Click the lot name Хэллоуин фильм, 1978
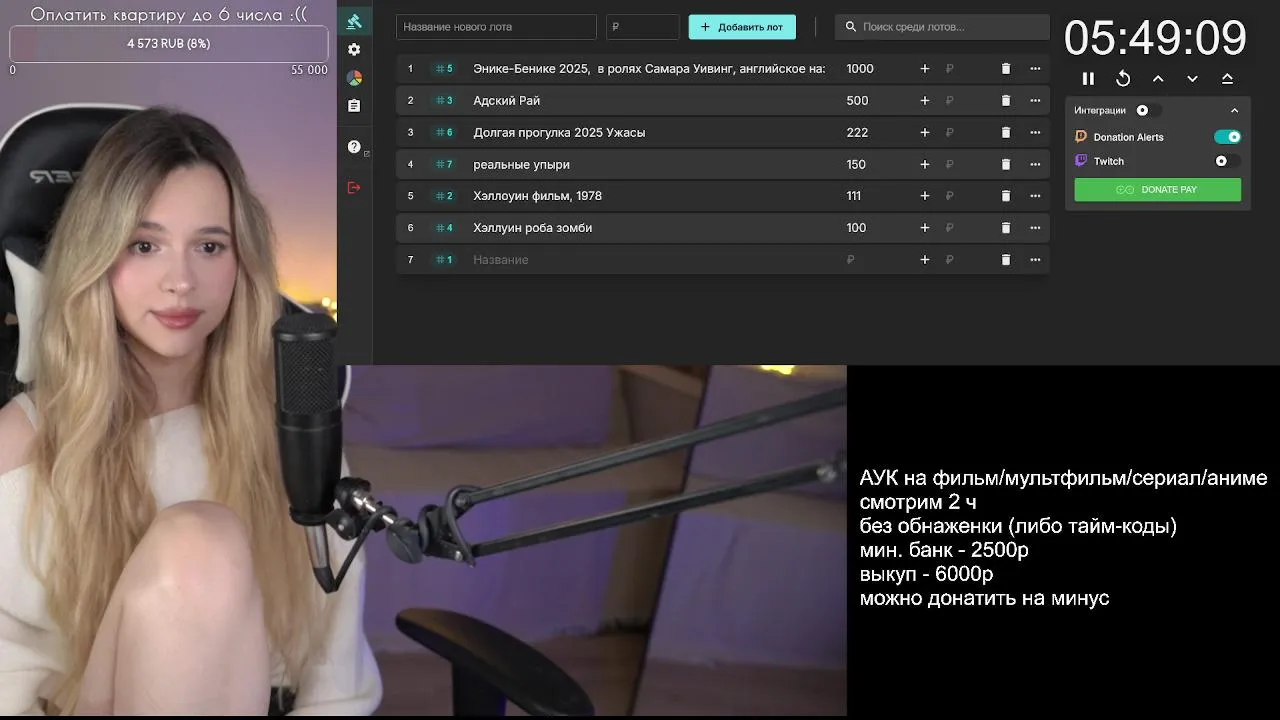1280x720 pixels. pos(537,196)
